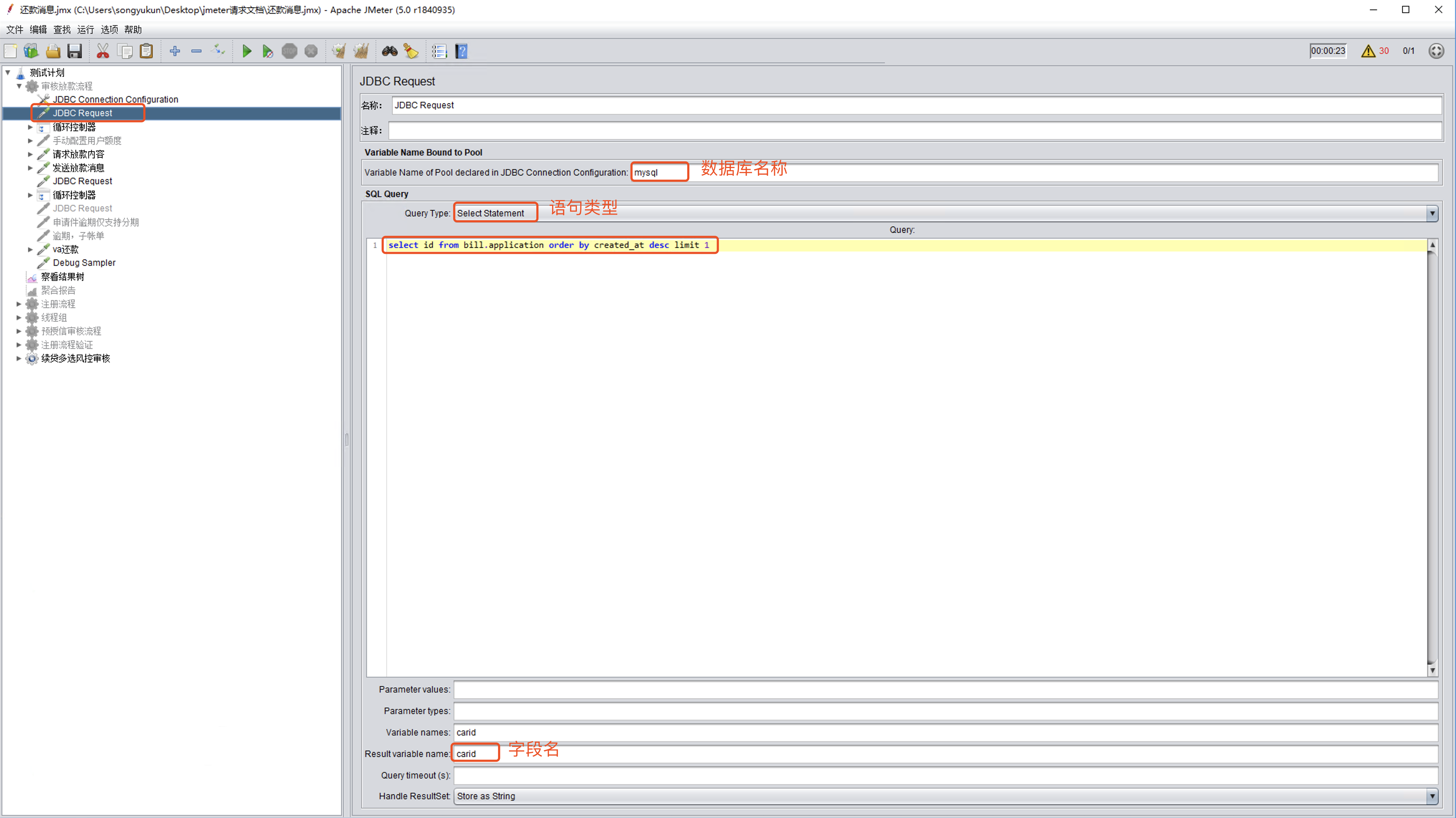
Task: Select 申请件逾期仅支持分期 tree item
Action: pos(96,222)
